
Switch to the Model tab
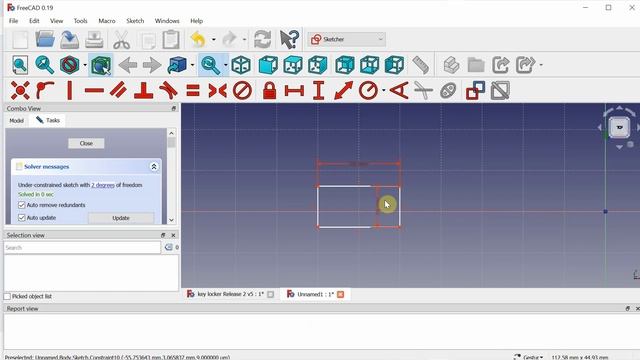coord(16,120)
